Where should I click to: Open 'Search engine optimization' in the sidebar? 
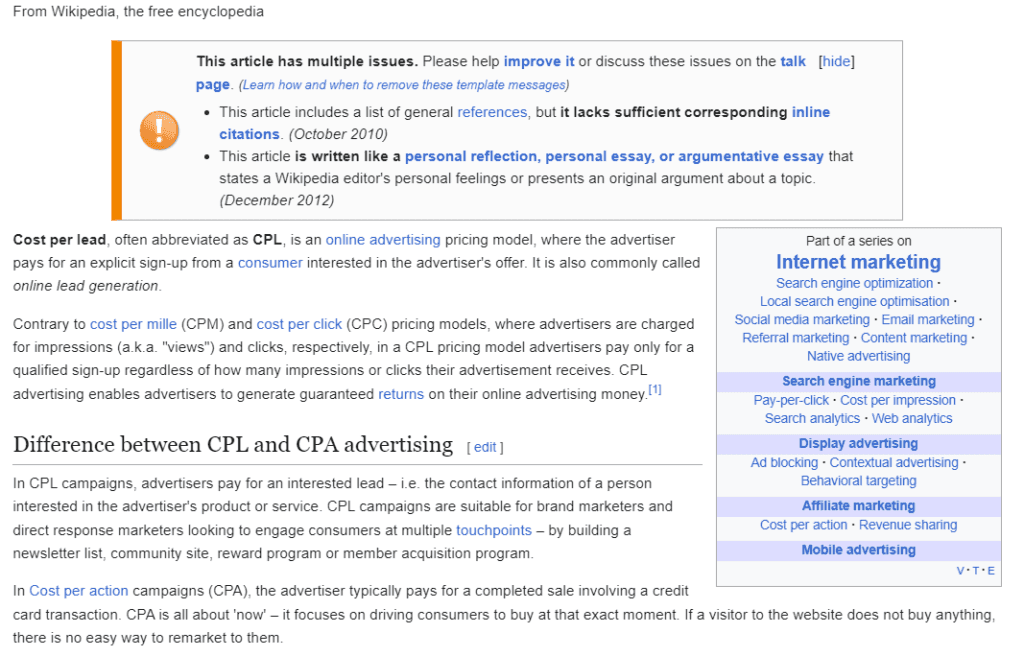click(x=854, y=284)
